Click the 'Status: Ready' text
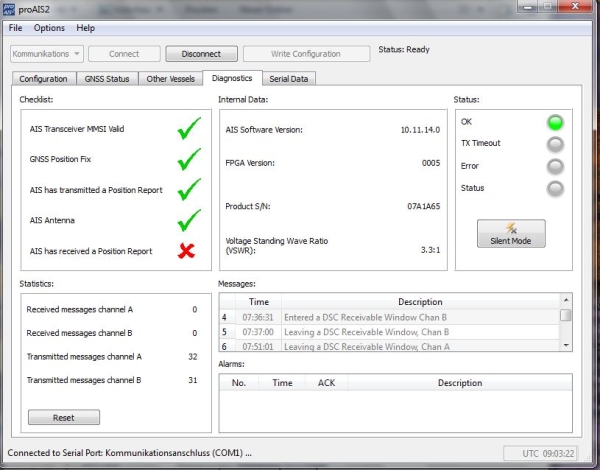This screenshot has height=470, width=600. (x=404, y=49)
